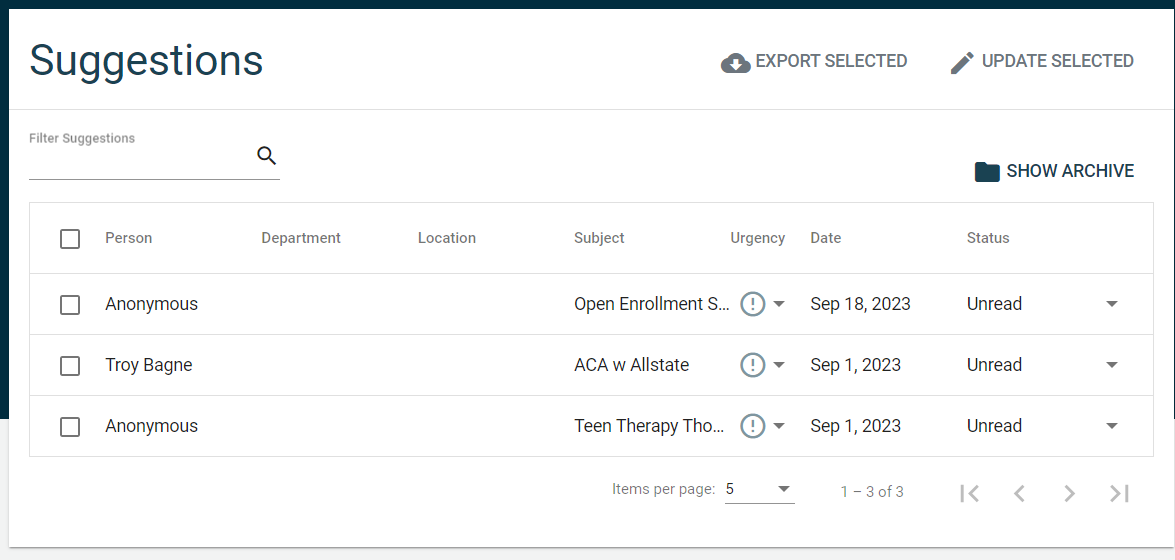This screenshot has width=1175, height=560.
Task: Click the Open Enrollment subject text
Action: click(651, 304)
